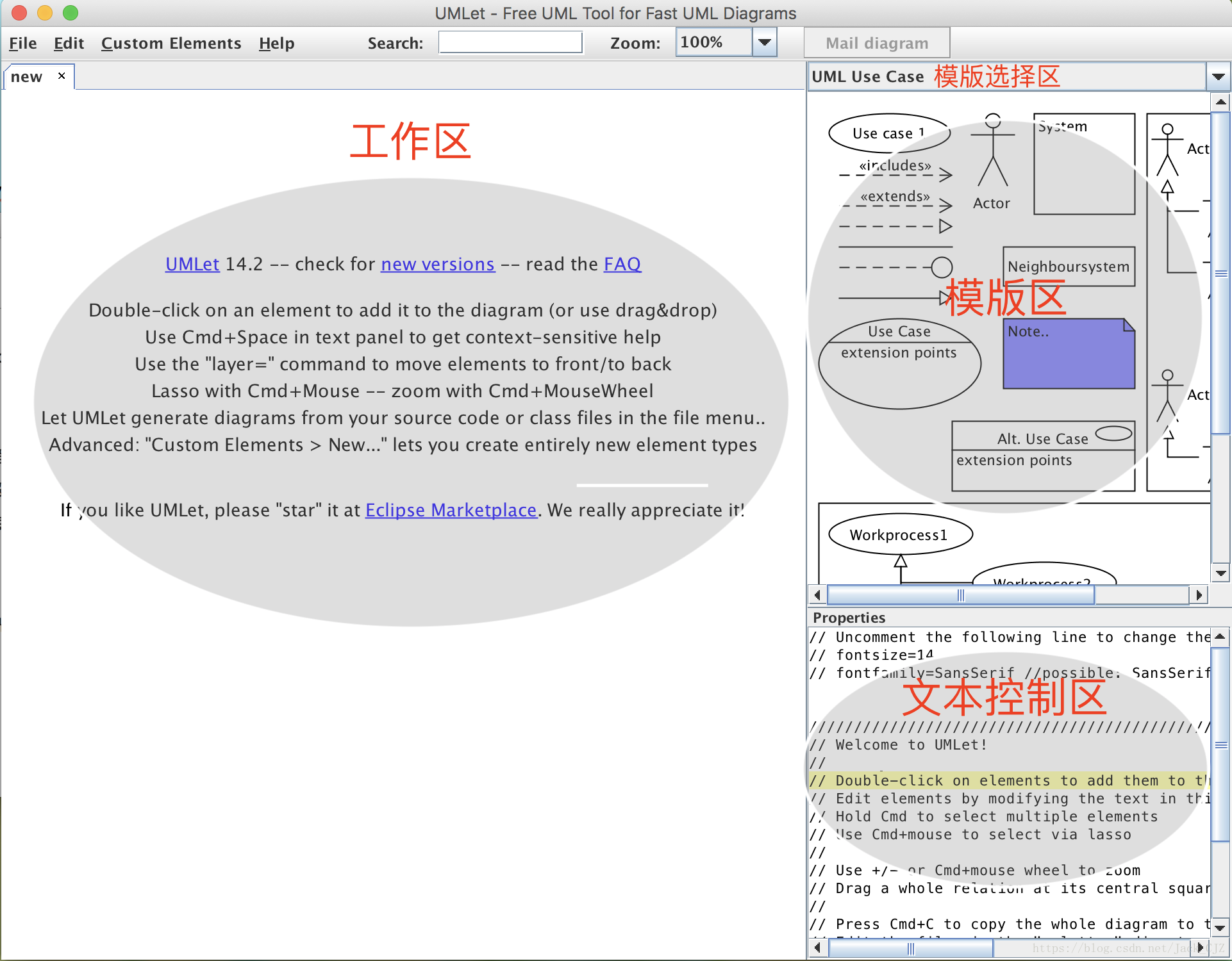Screen dimensions: 1232x961
Task: Click the highlighted 'Double-click on elements' line
Action: point(1010,780)
